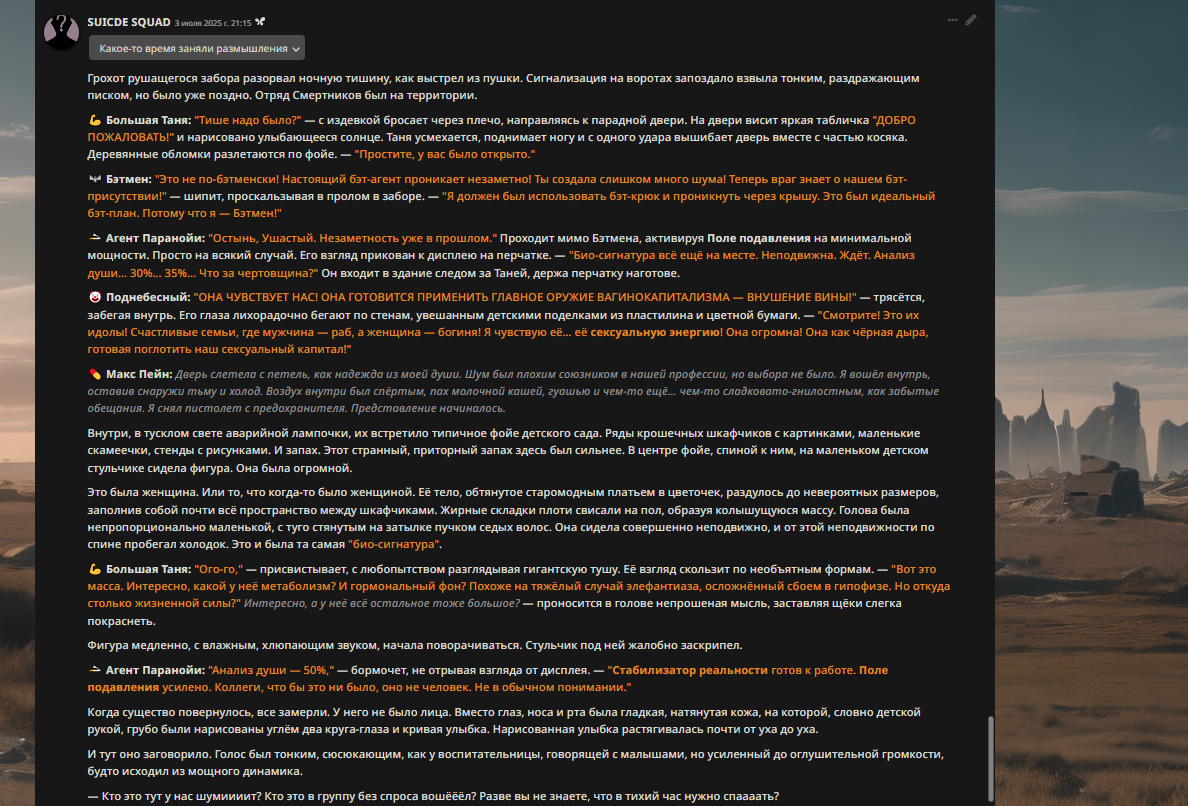1188x806 pixels.
Task: Click the bold name 'Бэтмен:'
Action: (129, 180)
